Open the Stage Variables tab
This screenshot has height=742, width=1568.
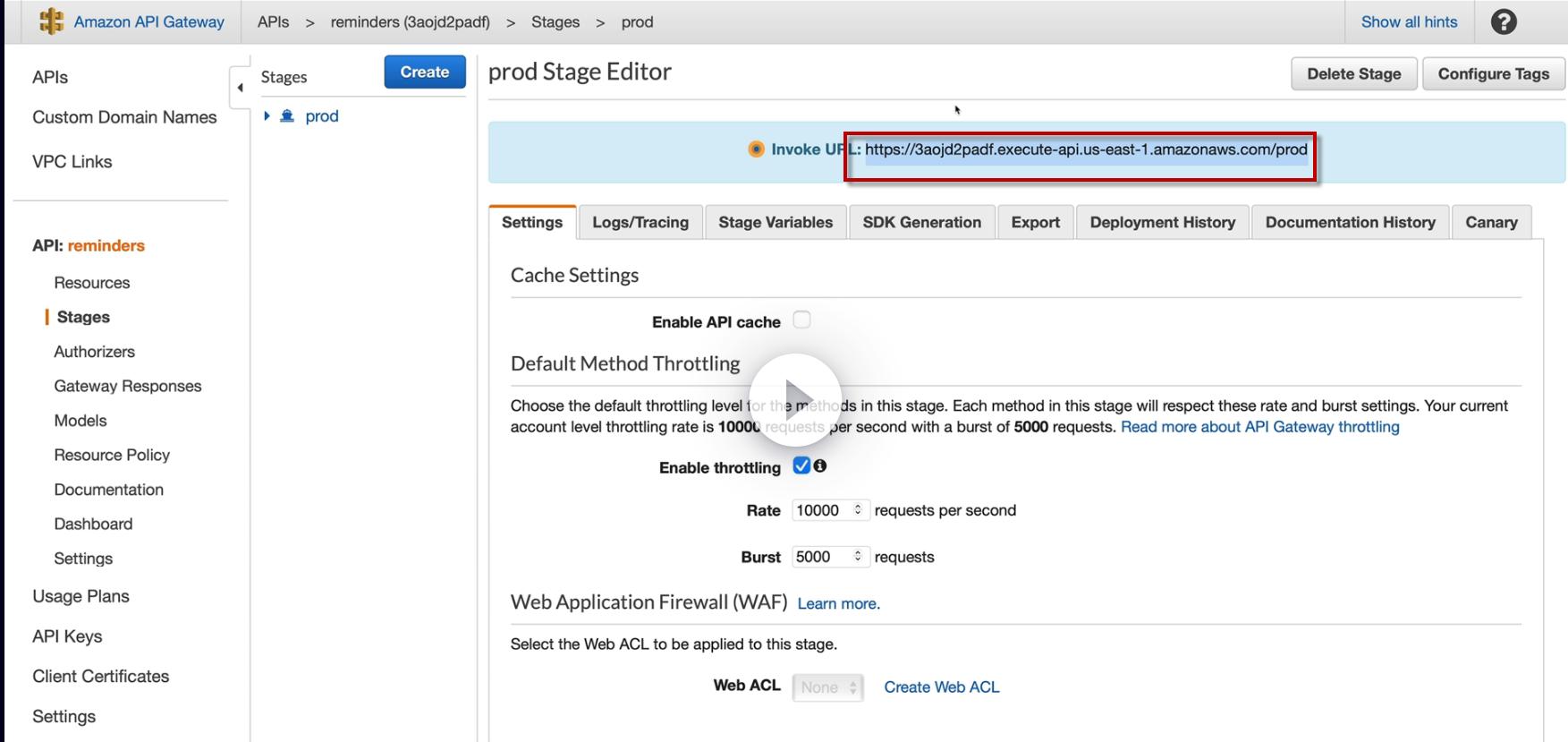coord(776,223)
